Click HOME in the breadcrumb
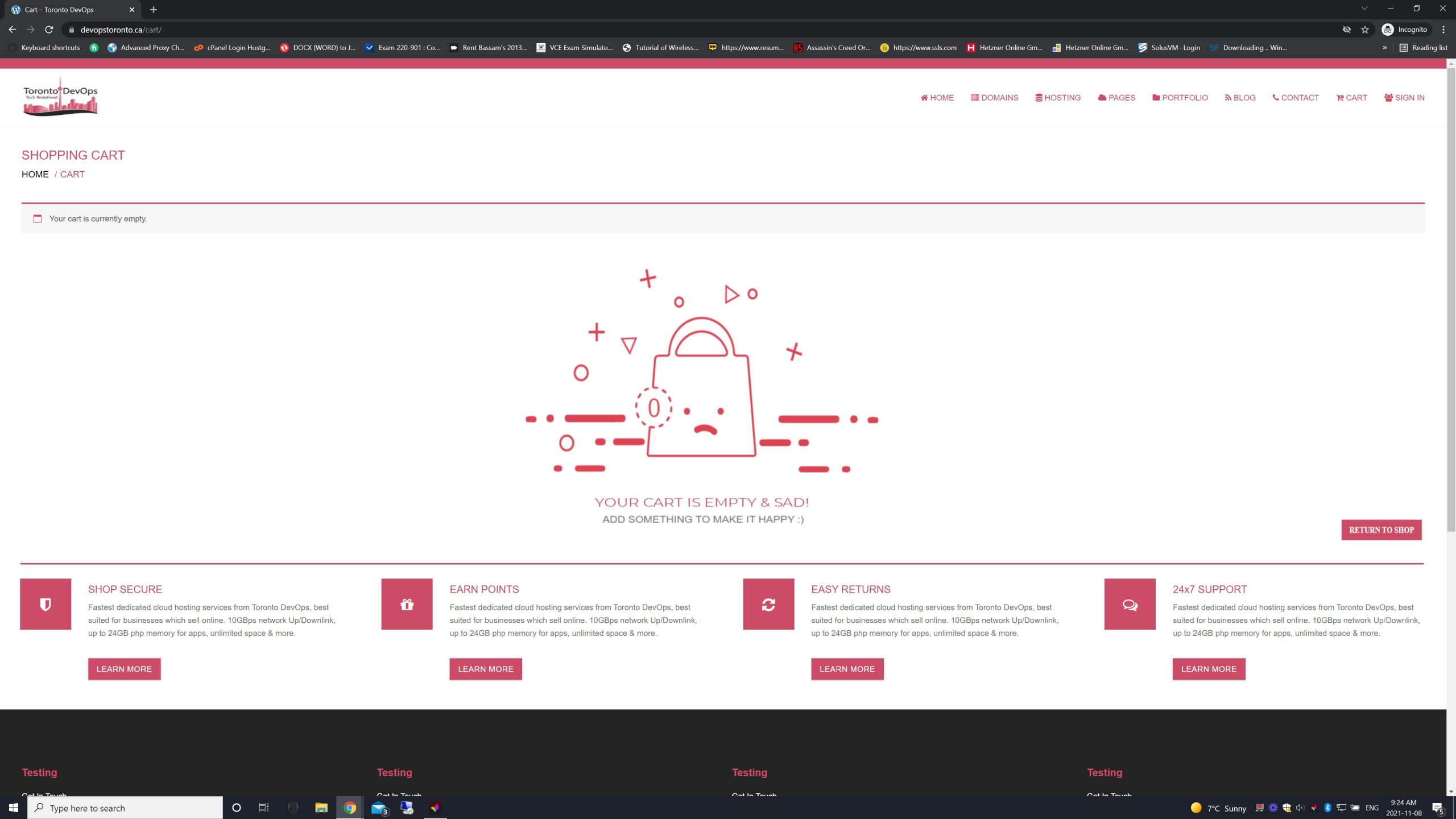This screenshot has width=1456, height=819. pos(35,175)
